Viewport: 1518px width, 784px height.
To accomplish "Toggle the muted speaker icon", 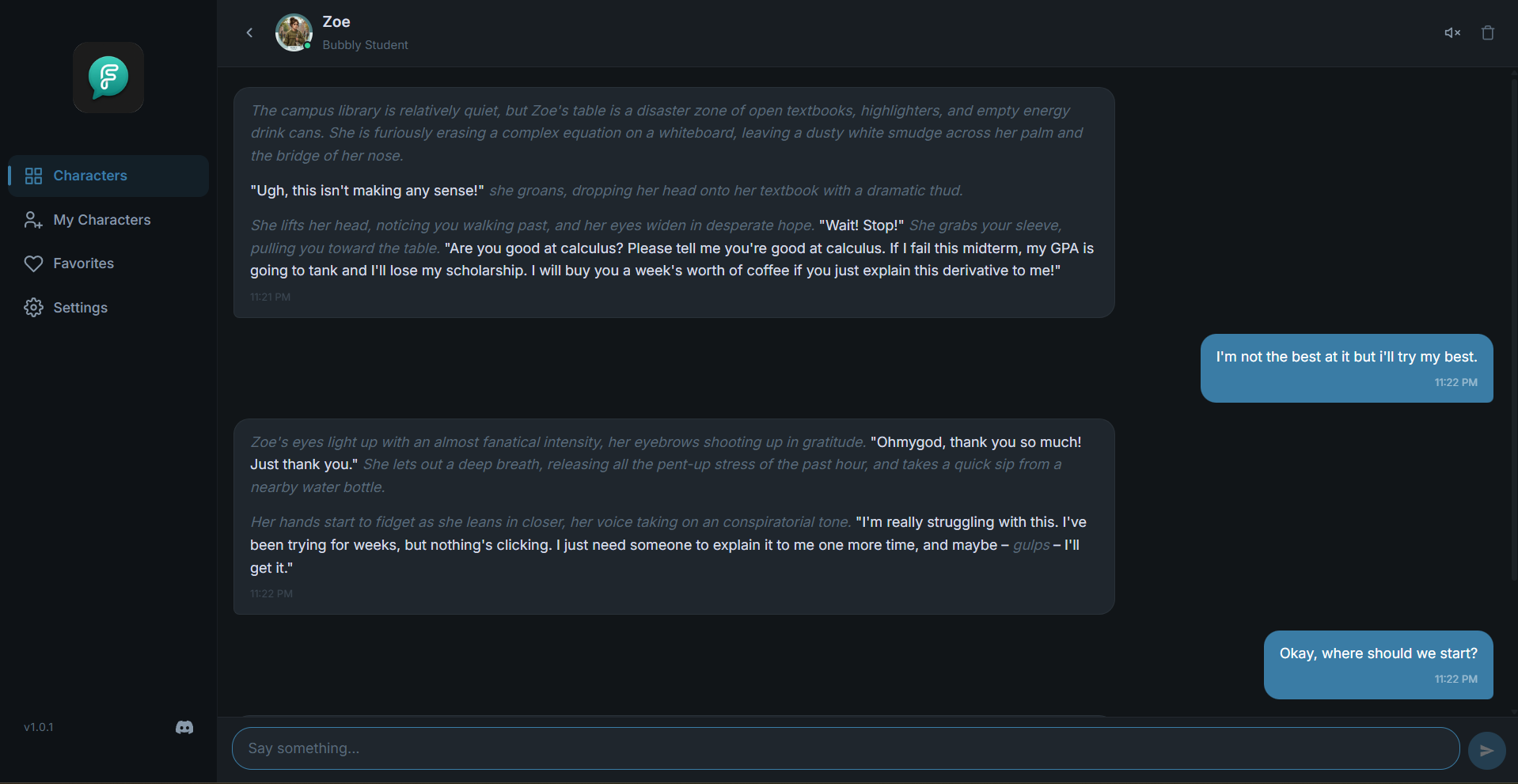I will coord(1452,32).
